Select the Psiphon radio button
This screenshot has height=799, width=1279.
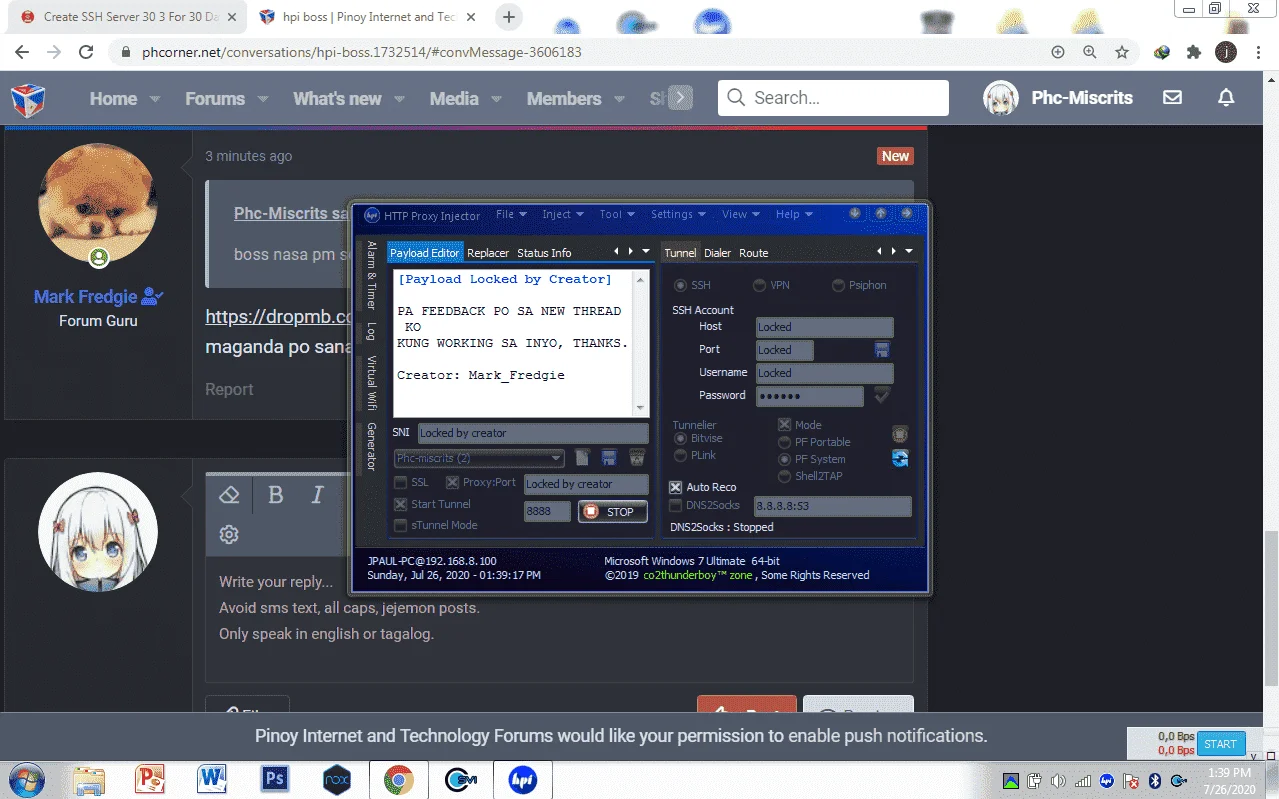pos(839,285)
